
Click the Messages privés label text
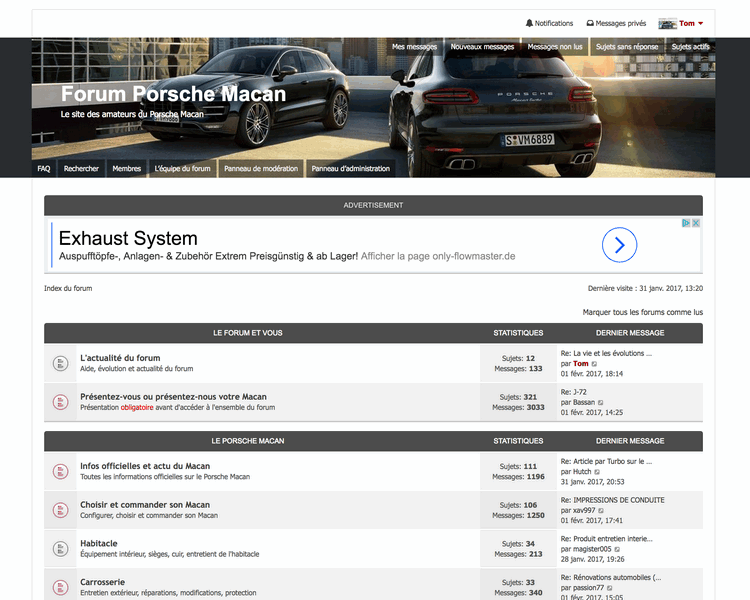[620, 23]
